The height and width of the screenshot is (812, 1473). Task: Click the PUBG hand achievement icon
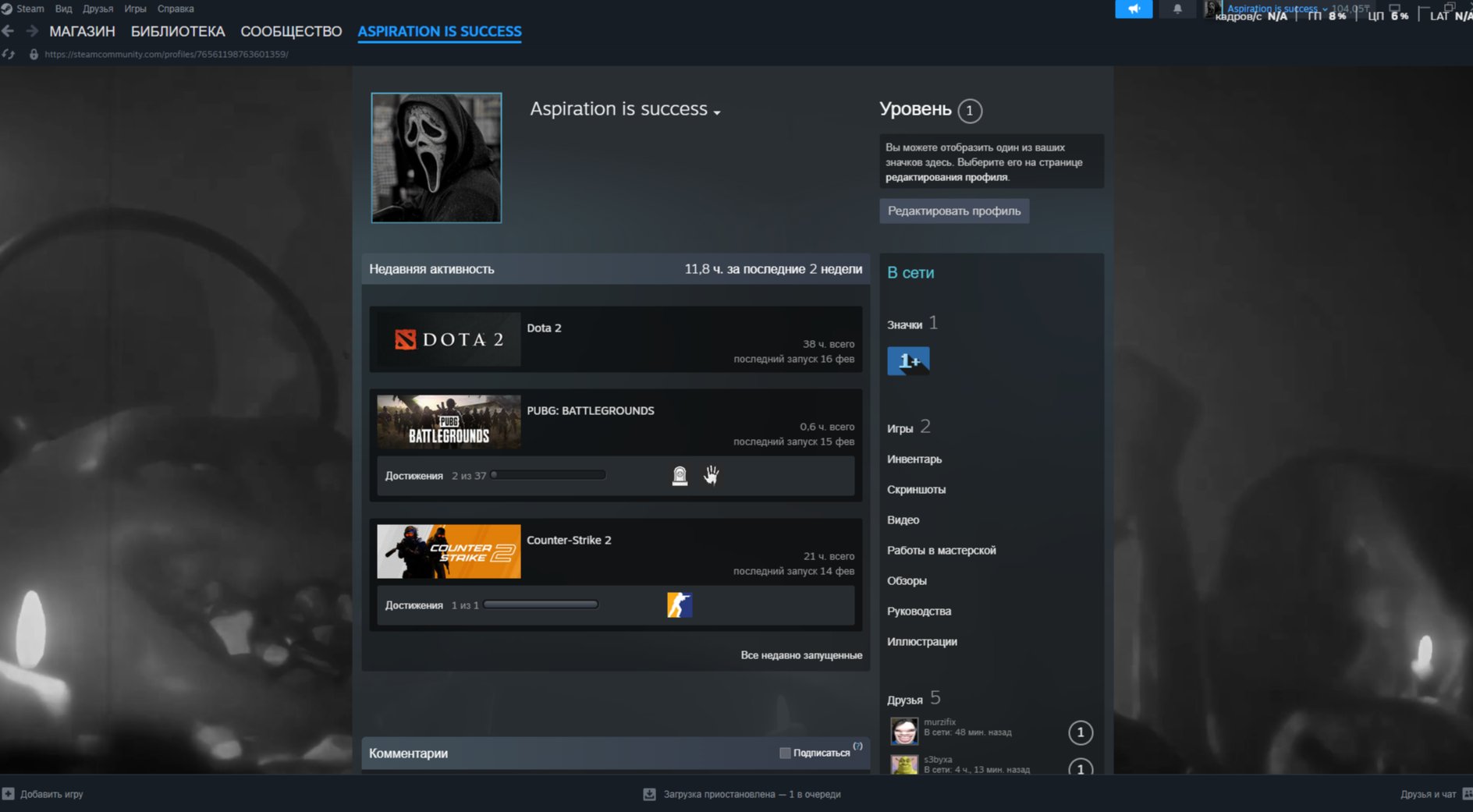(x=711, y=475)
